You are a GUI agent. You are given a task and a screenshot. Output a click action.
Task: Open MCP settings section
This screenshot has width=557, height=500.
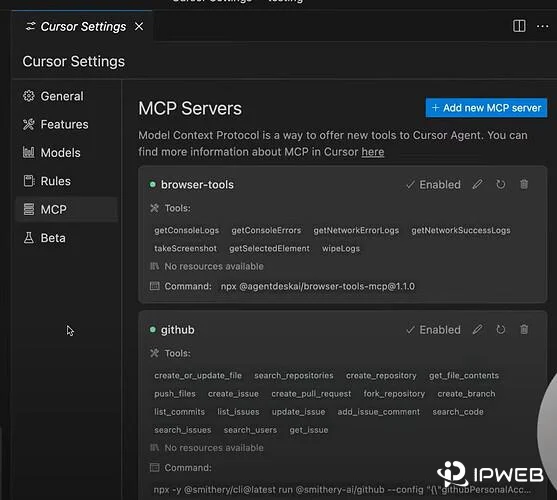pyautogui.click(x=66, y=210)
